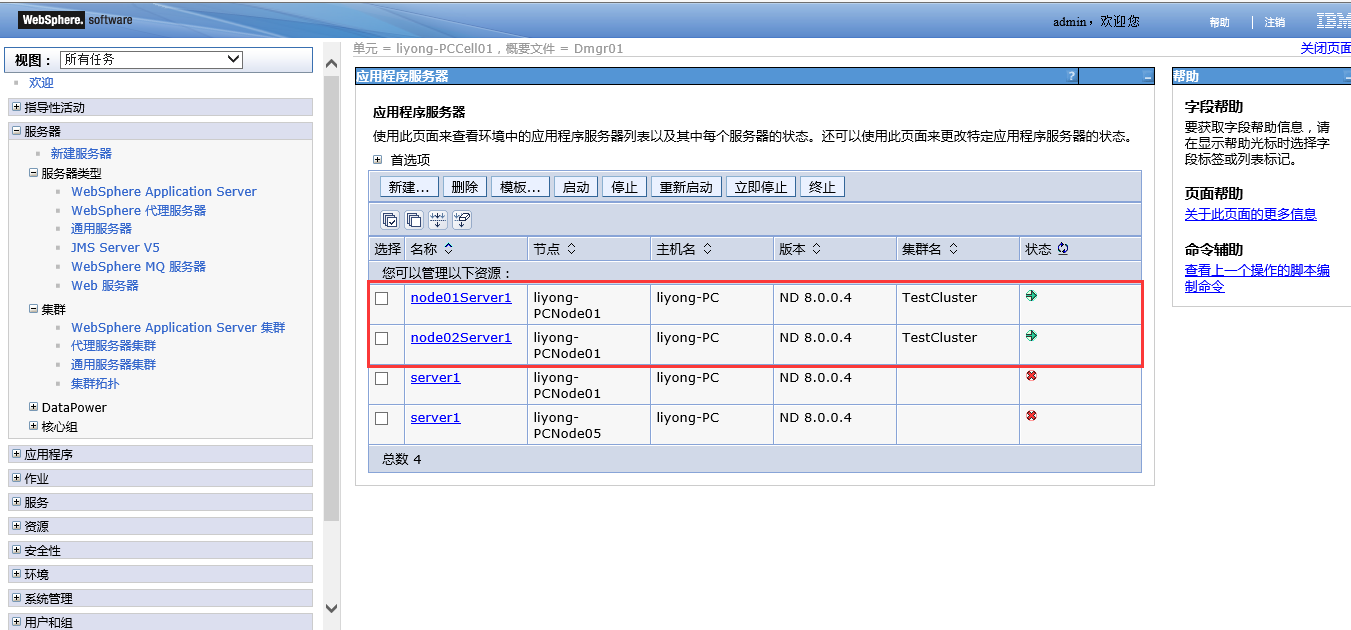Tick the checkbox for server1 on liyong-PCNode05

(381, 418)
